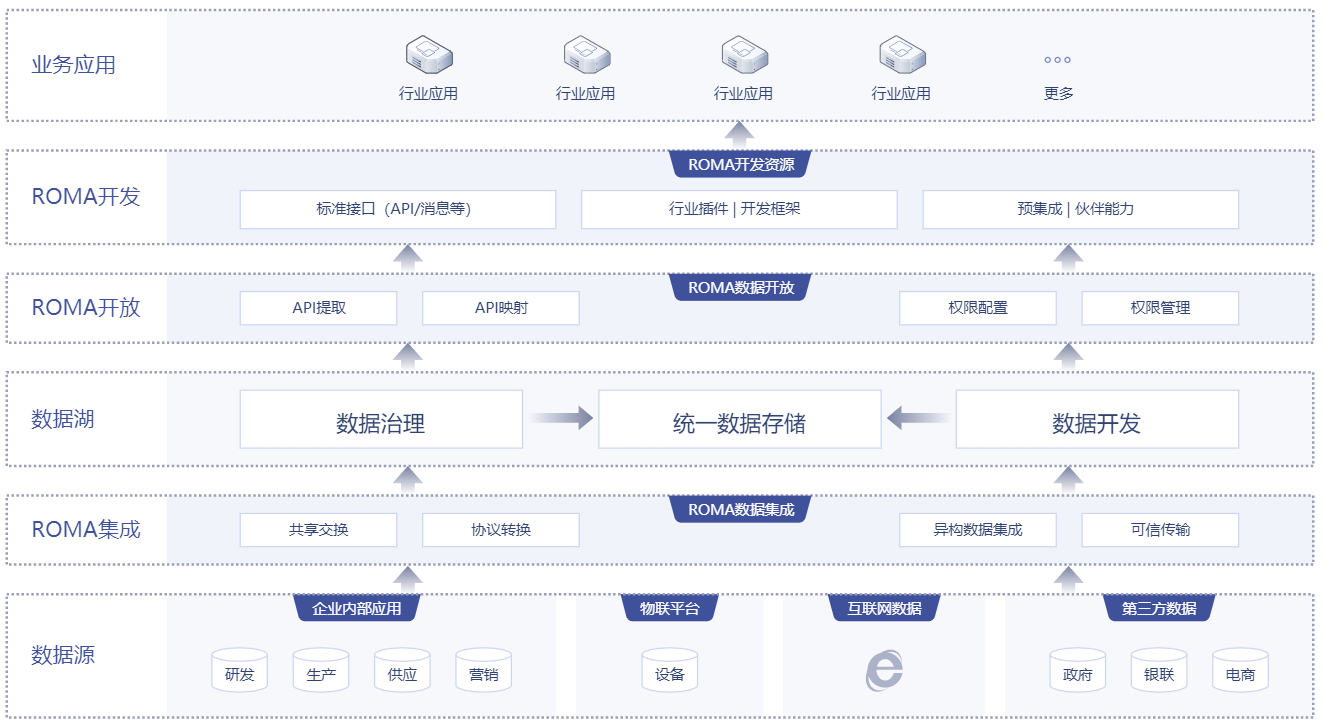Select the 研发 database cylinder
The height and width of the screenshot is (726, 1323).
click(x=240, y=669)
